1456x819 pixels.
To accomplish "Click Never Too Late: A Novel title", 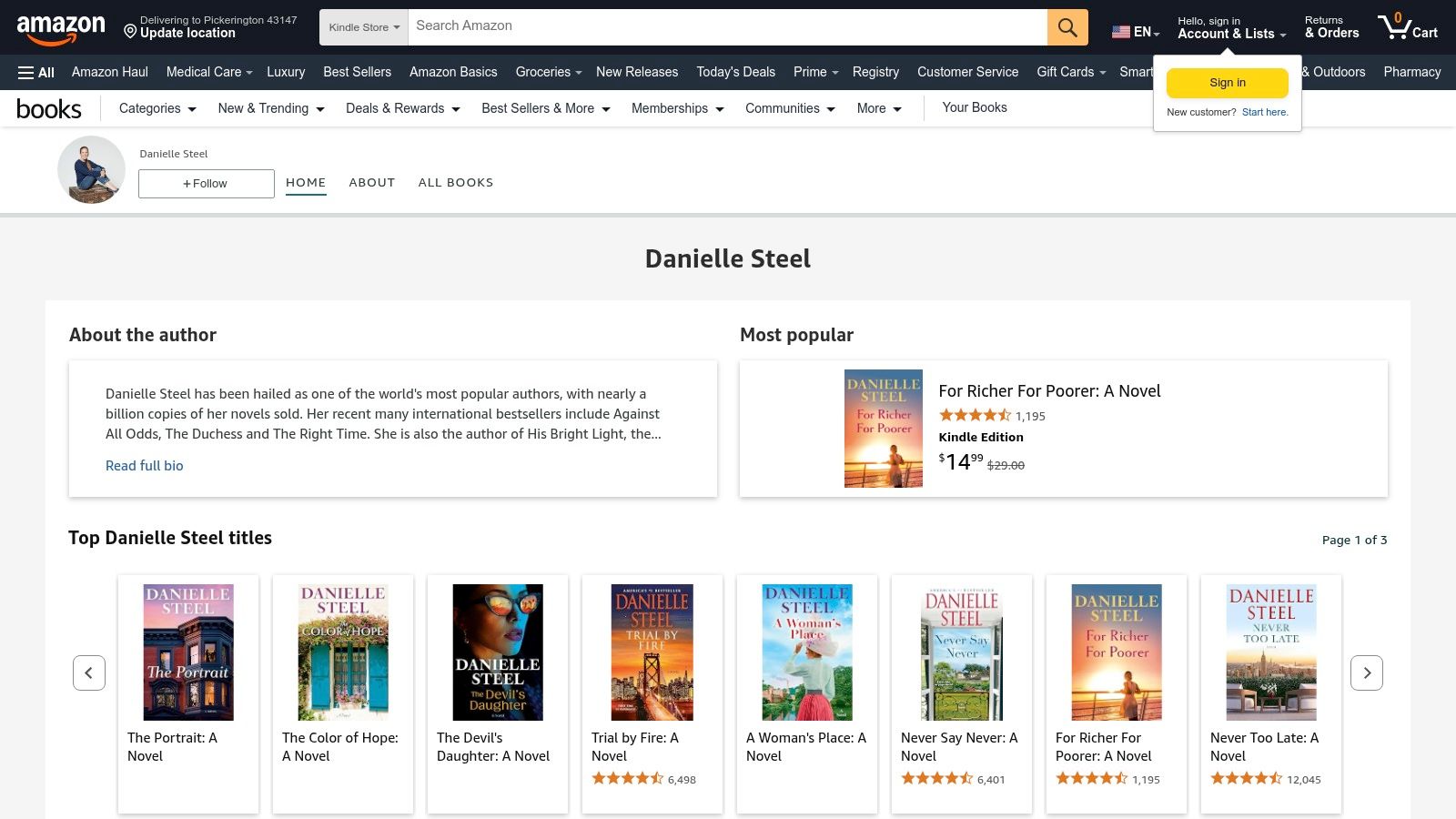I will [1265, 747].
